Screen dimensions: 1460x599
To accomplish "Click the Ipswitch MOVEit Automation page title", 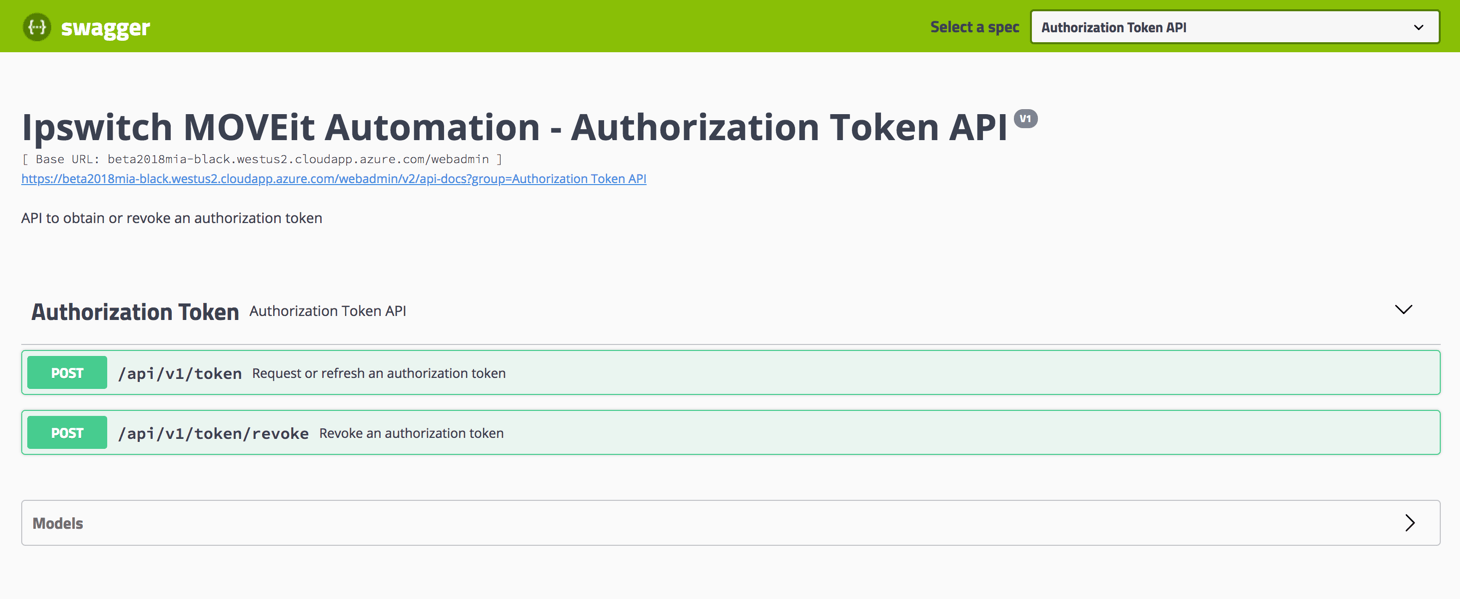I will coord(514,127).
